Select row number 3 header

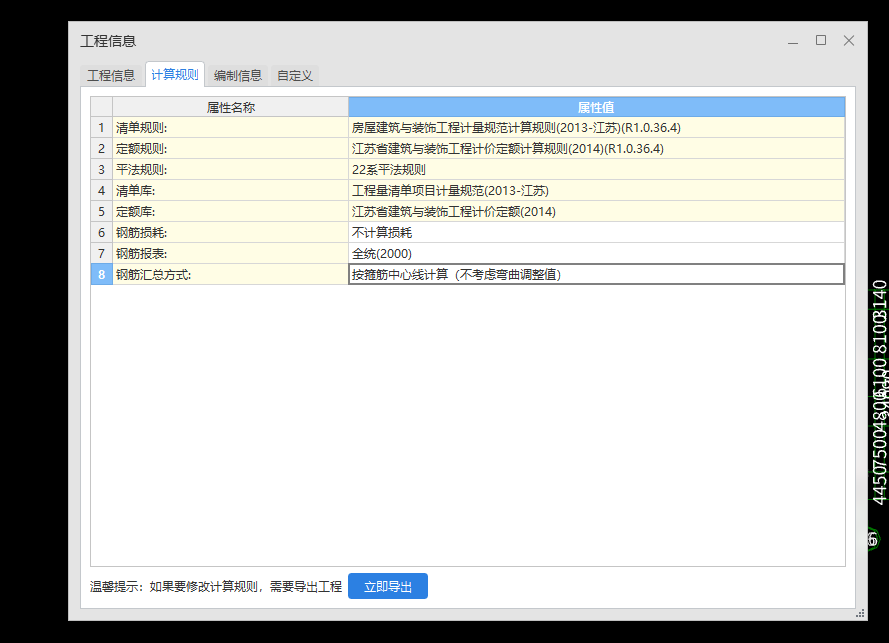(101, 170)
